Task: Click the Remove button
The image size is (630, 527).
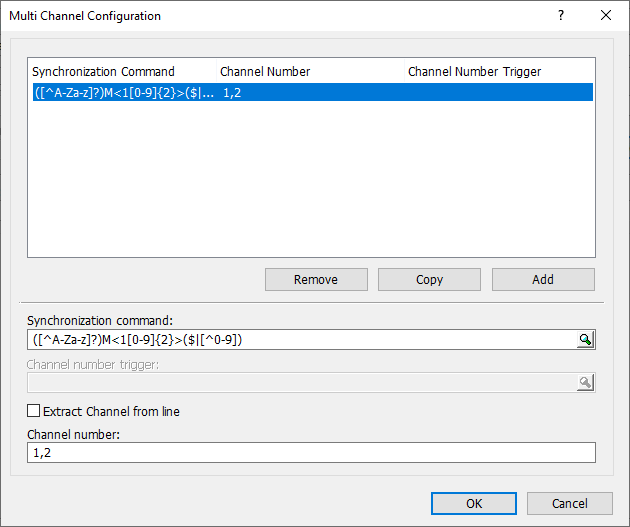Action: pyautogui.click(x=316, y=280)
